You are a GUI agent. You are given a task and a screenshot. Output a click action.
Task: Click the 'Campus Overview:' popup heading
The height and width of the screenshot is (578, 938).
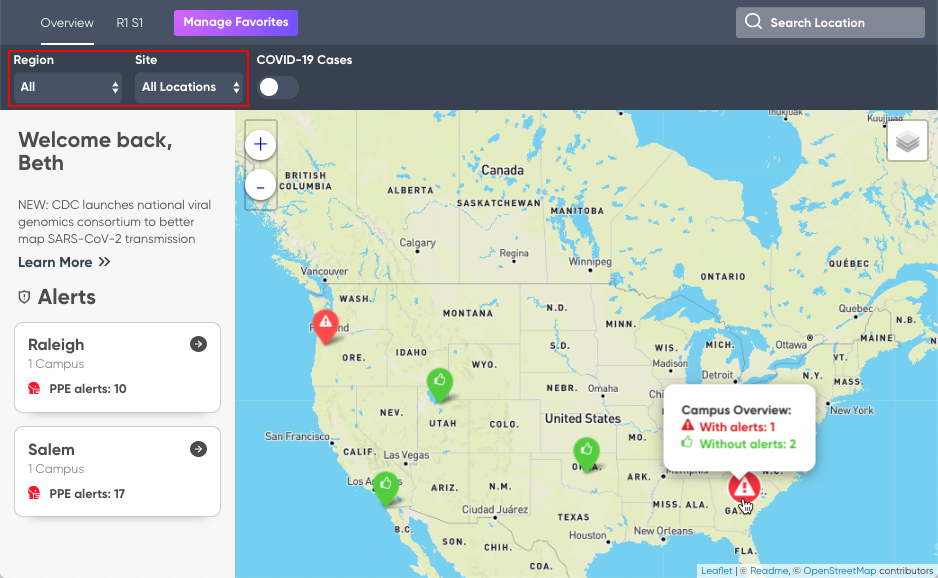pos(736,410)
